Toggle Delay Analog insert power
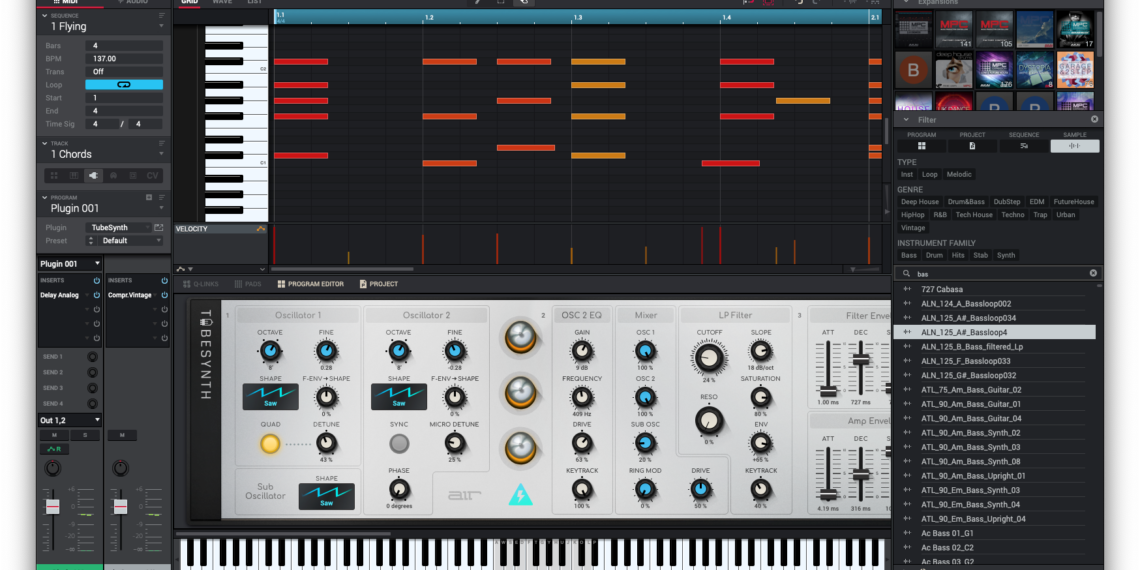The image size is (1140, 570). (x=96, y=295)
